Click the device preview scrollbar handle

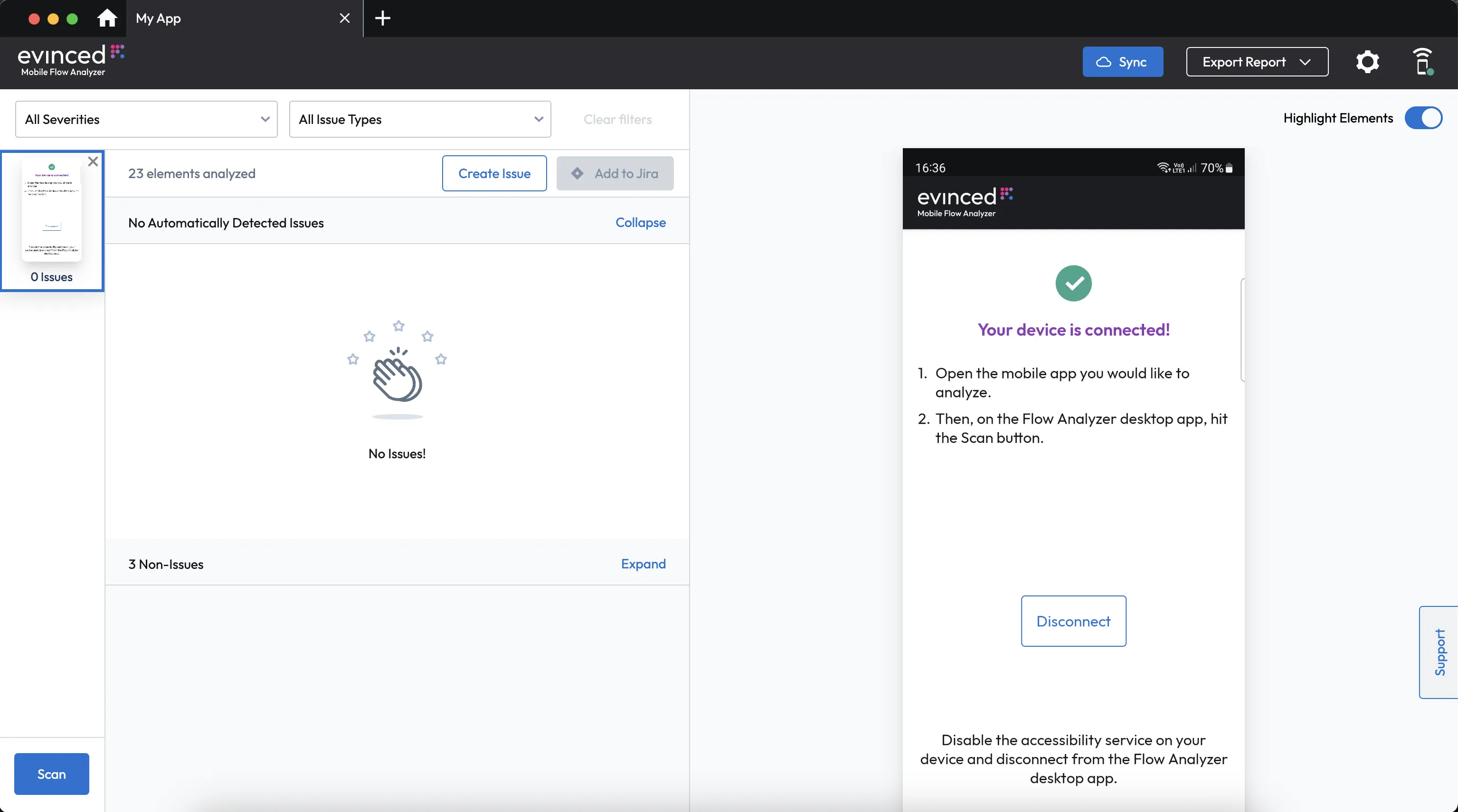pos(1242,330)
